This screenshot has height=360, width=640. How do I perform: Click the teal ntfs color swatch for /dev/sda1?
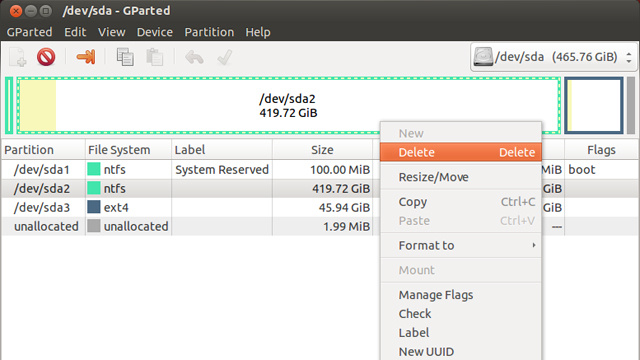[x=93, y=169]
